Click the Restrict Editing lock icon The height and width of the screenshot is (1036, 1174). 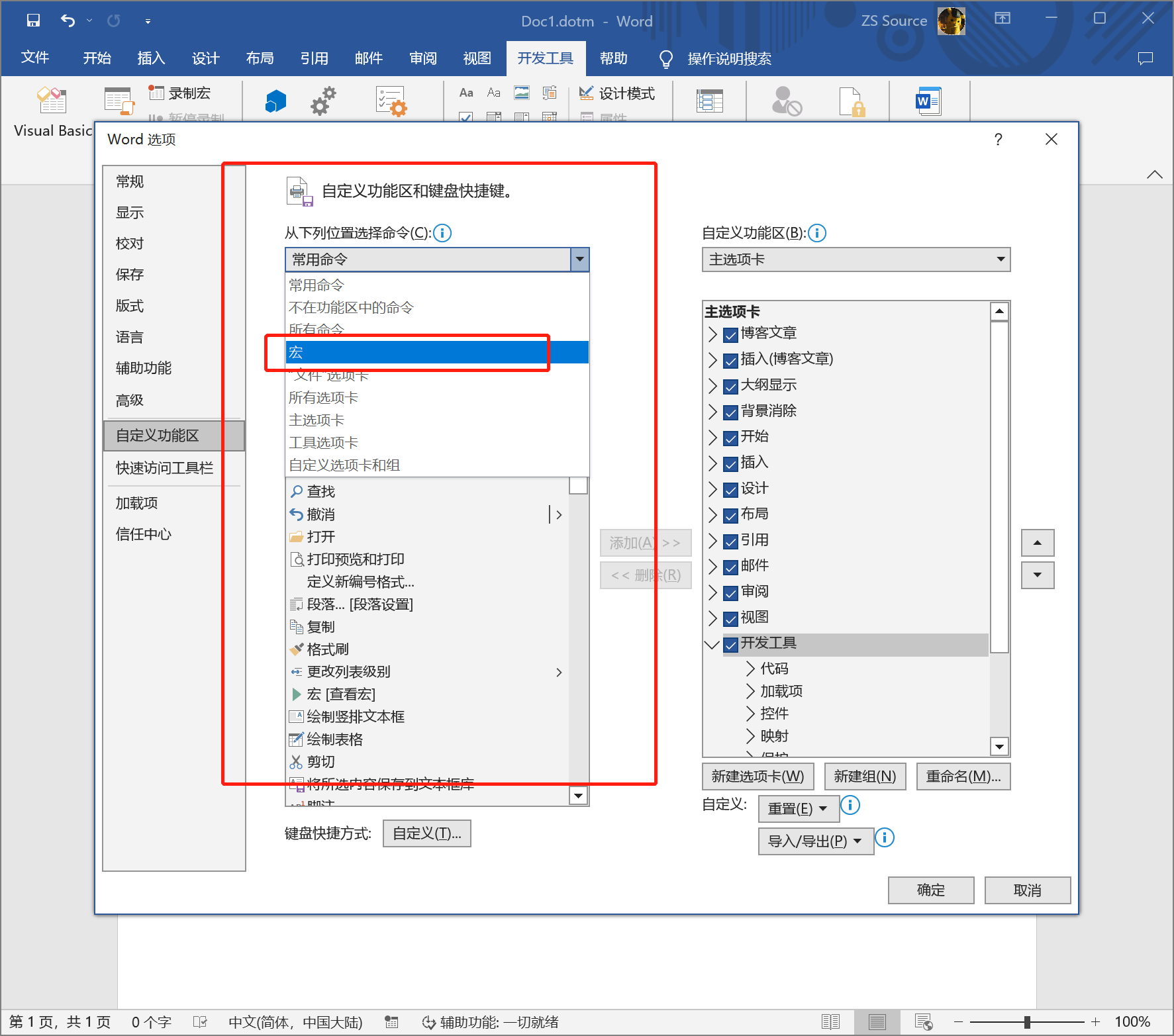(x=851, y=101)
